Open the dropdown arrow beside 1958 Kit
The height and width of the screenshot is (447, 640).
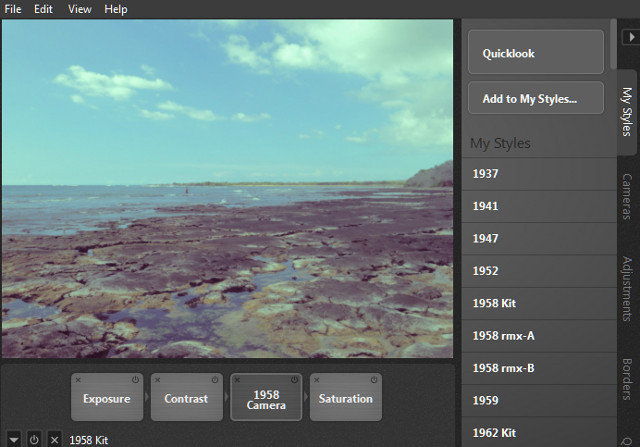(x=14, y=440)
